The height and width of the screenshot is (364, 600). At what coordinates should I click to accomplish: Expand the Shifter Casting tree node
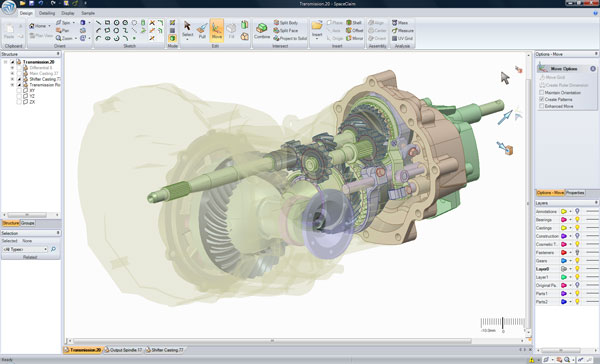click(x=12, y=79)
